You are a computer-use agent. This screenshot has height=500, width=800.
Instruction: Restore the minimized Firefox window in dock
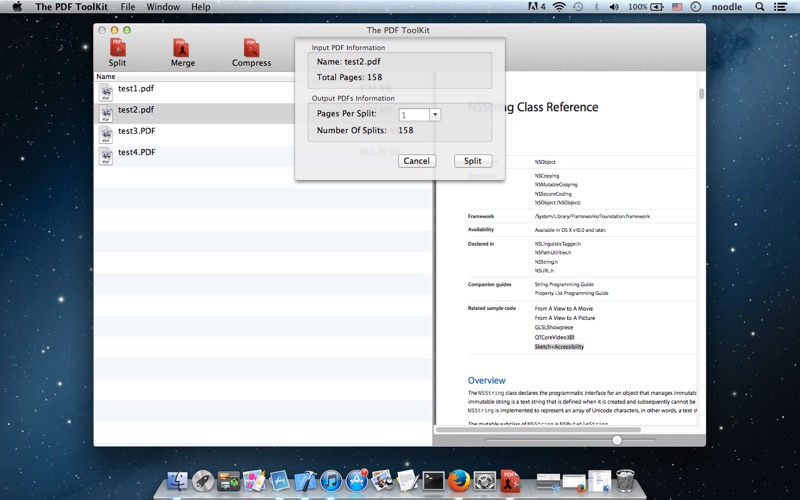point(574,482)
